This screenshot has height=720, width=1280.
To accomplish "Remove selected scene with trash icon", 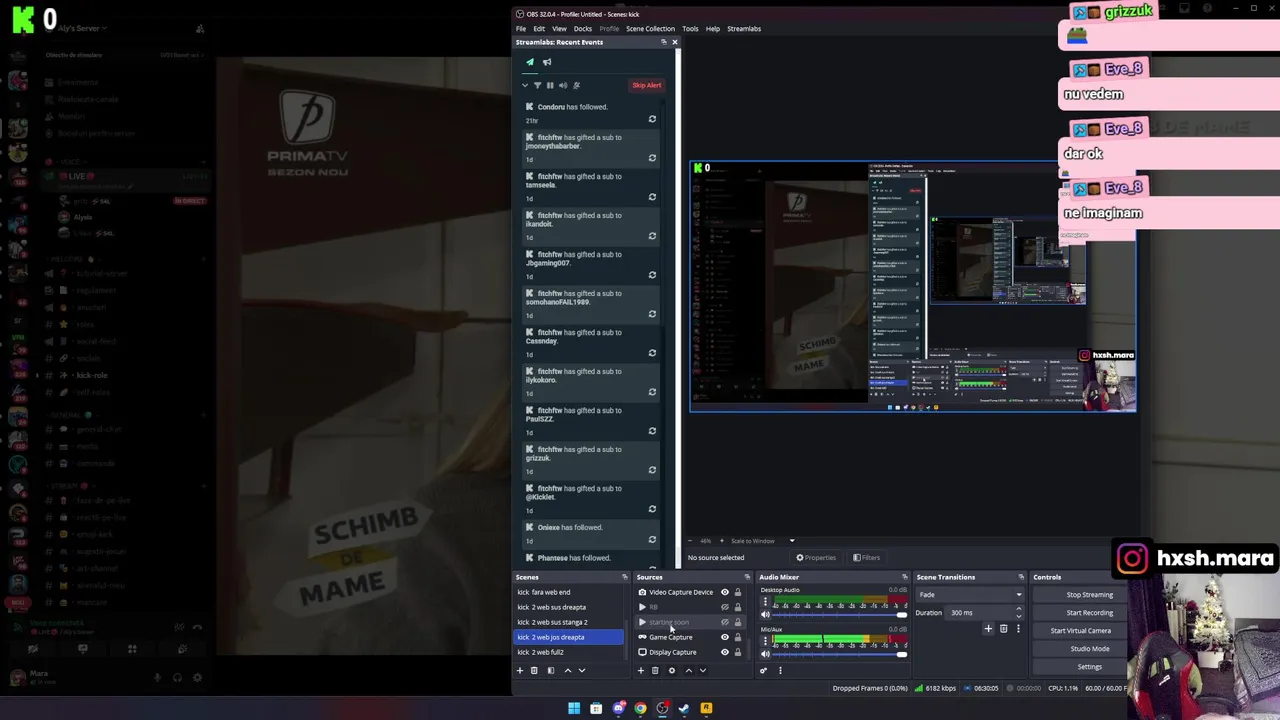I will tap(534, 671).
